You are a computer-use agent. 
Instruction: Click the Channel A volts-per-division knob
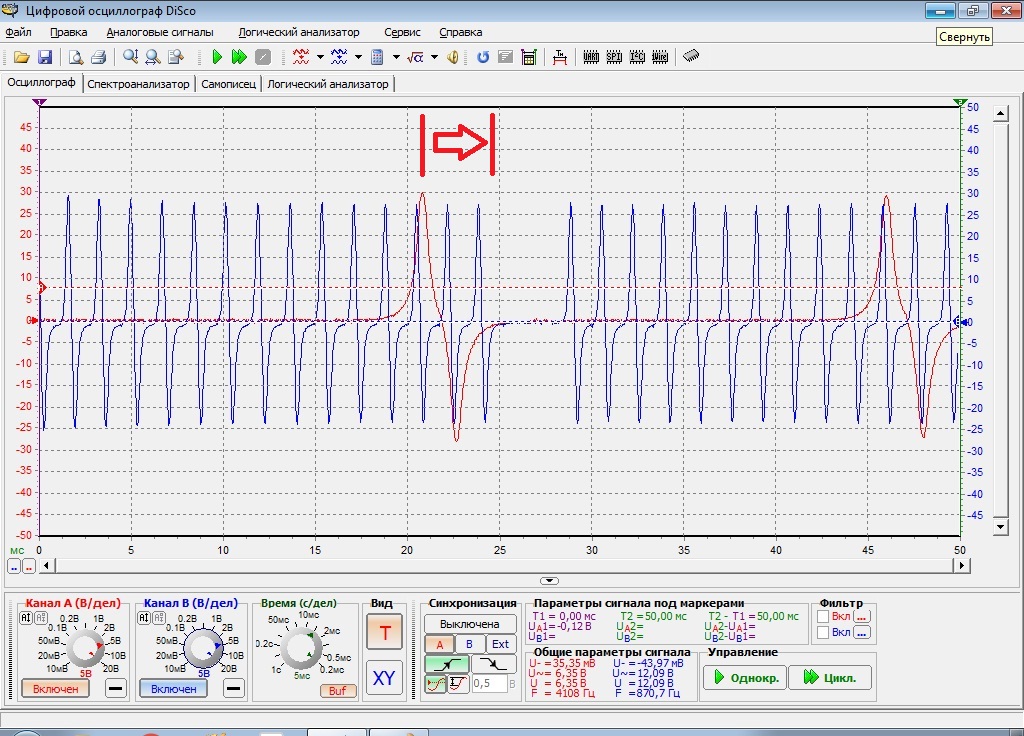86,647
